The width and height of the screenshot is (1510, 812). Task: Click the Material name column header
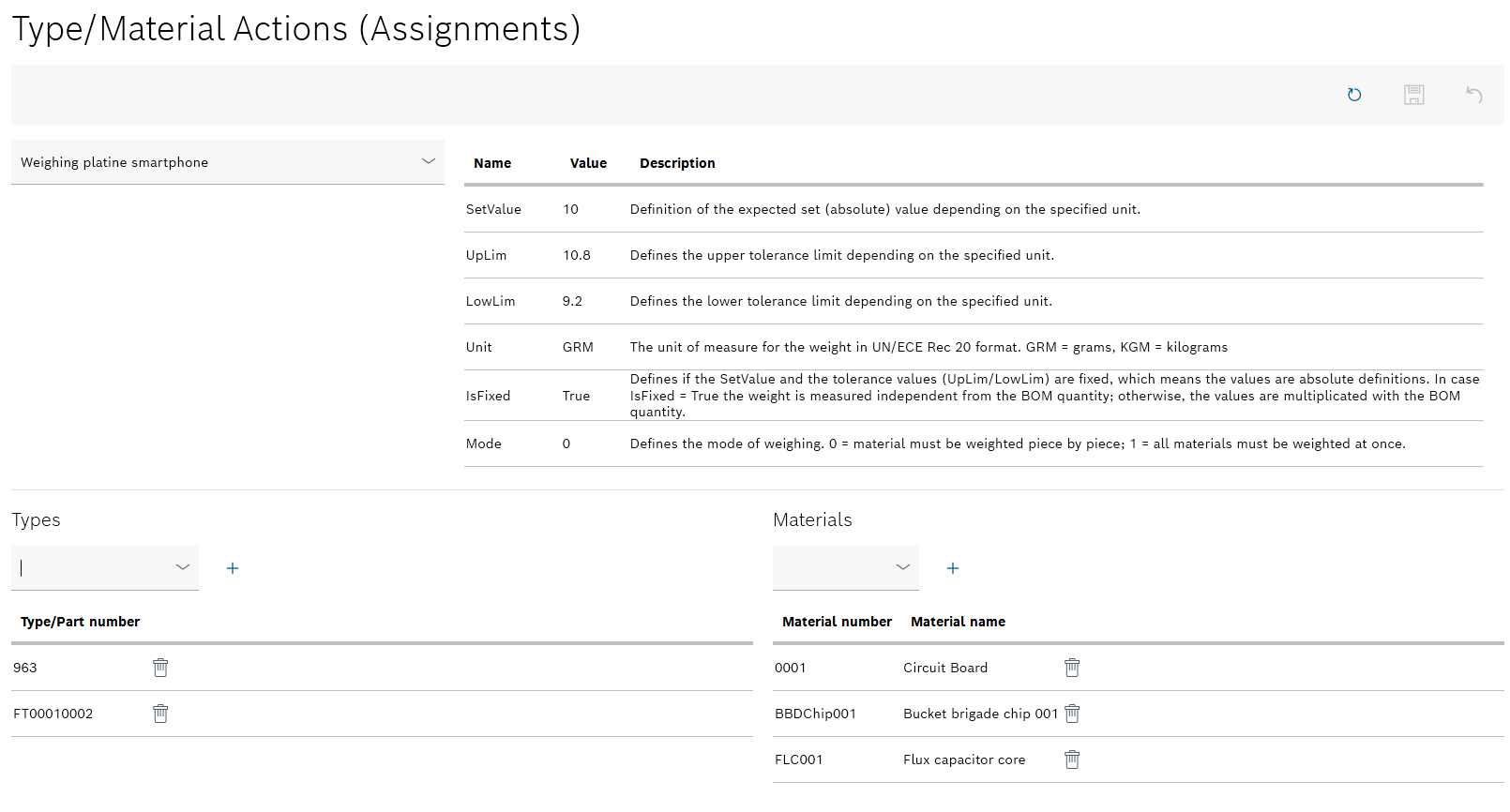[958, 622]
